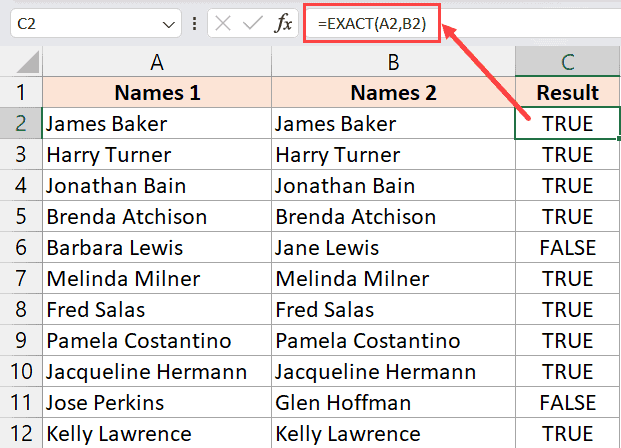This screenshot has width=621, height=448.
Task: Click the Glen Hoffman cell
Action: pyautogui.click(x=393, y=403)
